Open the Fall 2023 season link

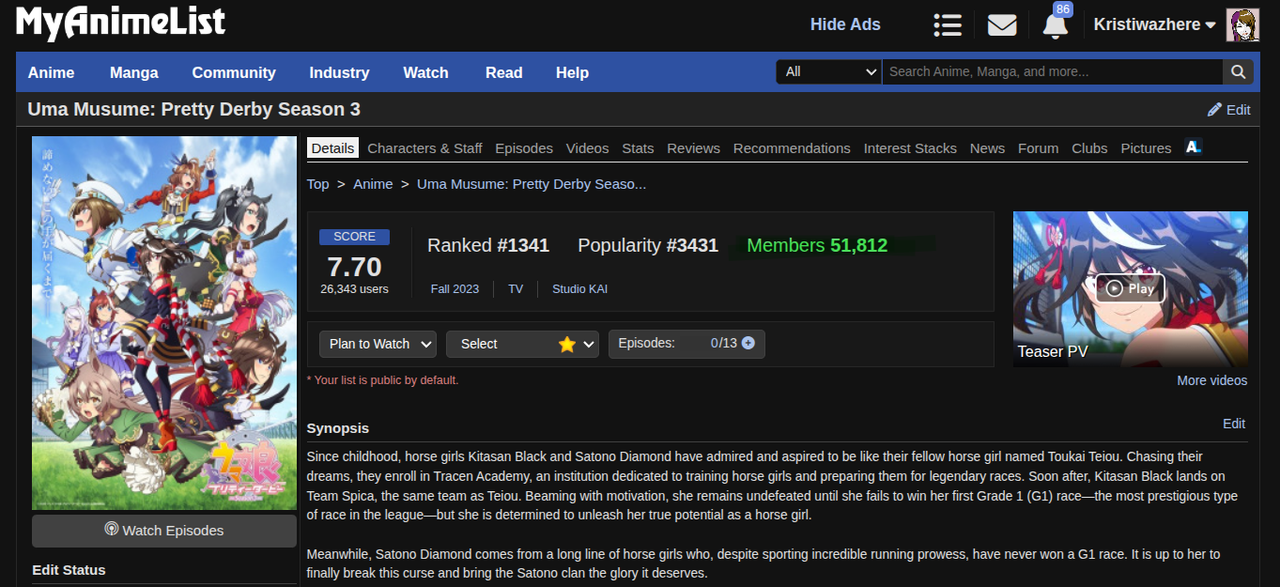[x=455, y=289]
